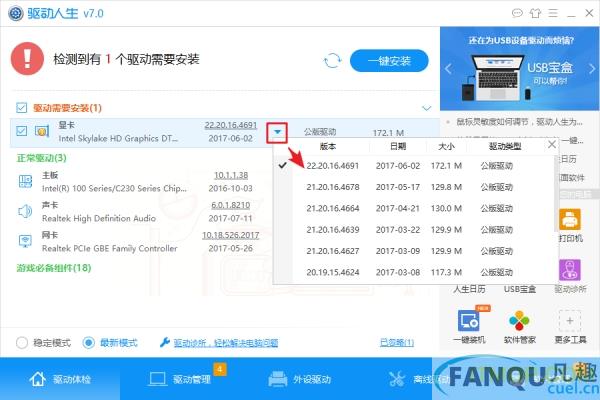Click the refresh rescan icon
The image size is (600, 400).
(332, 60)
